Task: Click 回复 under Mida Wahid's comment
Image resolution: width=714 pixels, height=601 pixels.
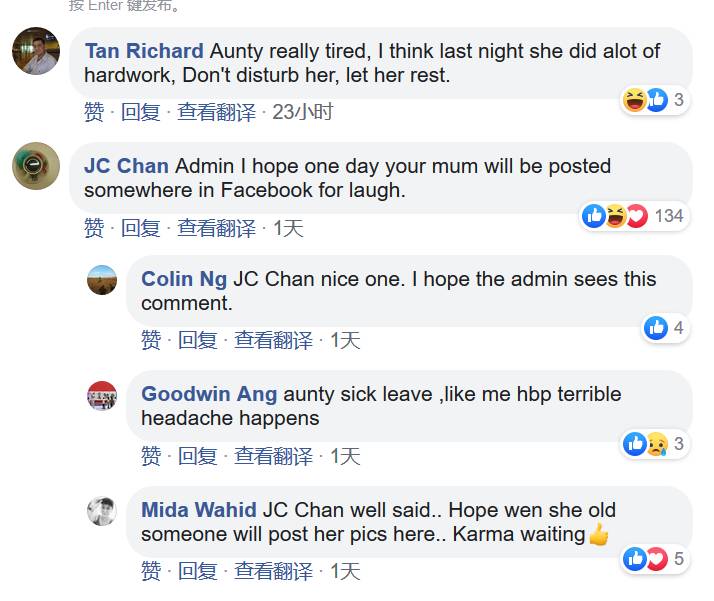Action: tap(197, 571)
